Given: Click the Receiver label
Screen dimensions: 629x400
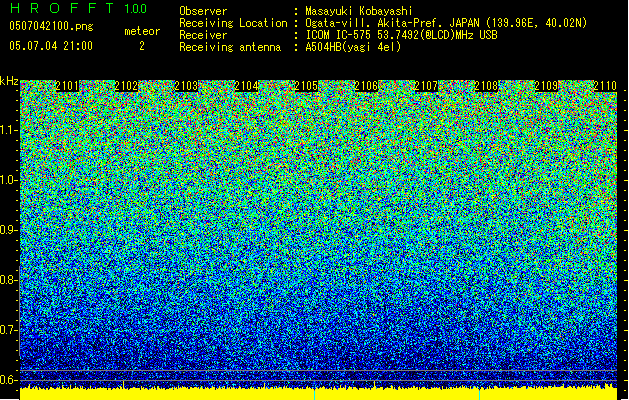Looking at the screenshot, I should 203,35.
